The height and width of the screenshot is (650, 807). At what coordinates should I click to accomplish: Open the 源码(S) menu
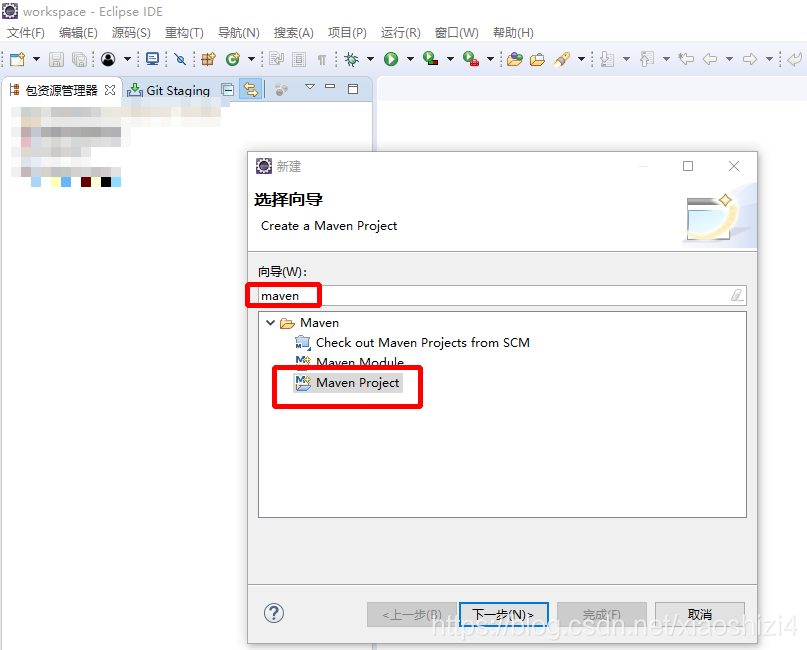pos(131,33)
